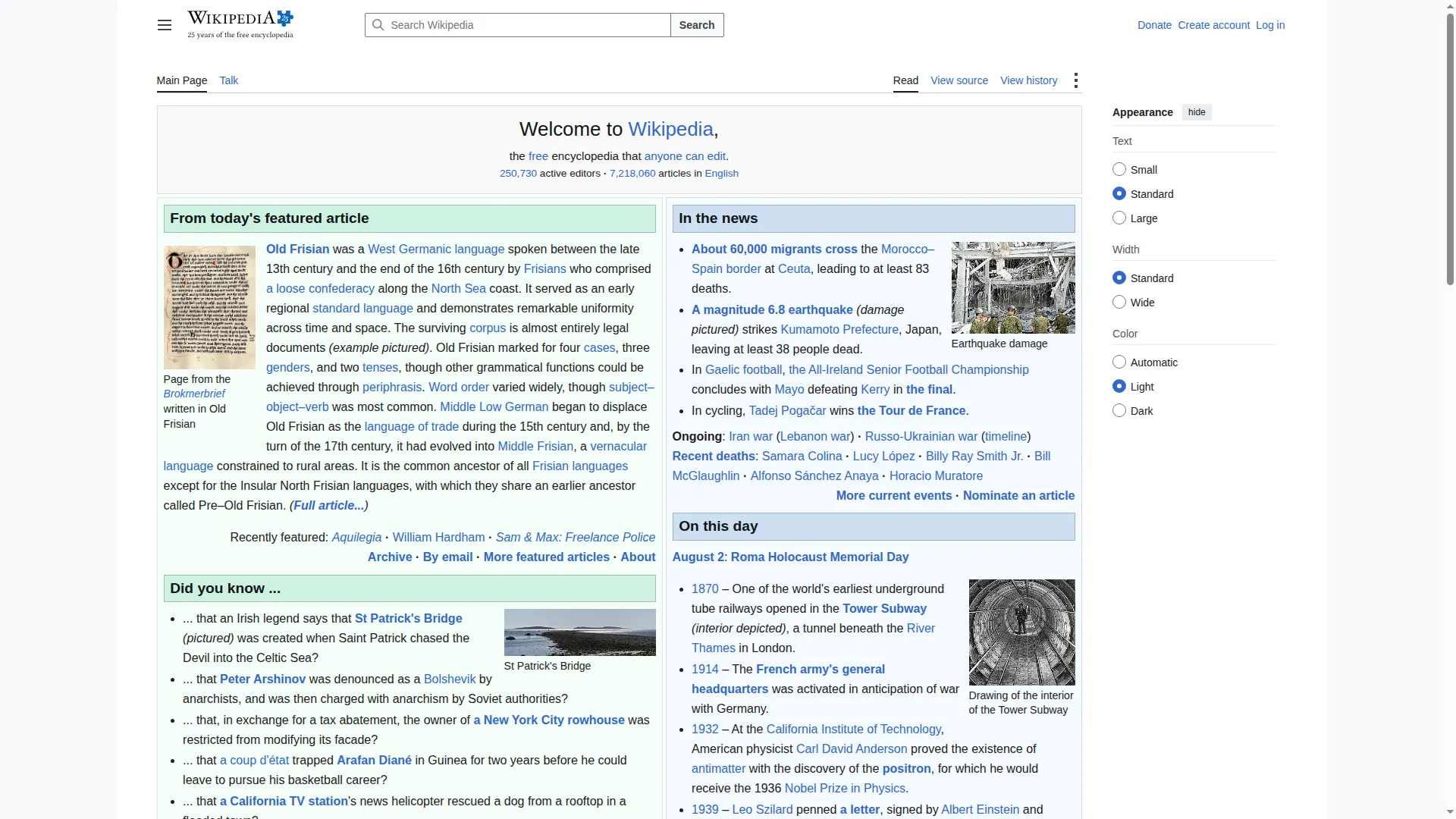This screenshot has height=819, width=1456.
Task: Select Wide width option
Action: pos(1119,303)
